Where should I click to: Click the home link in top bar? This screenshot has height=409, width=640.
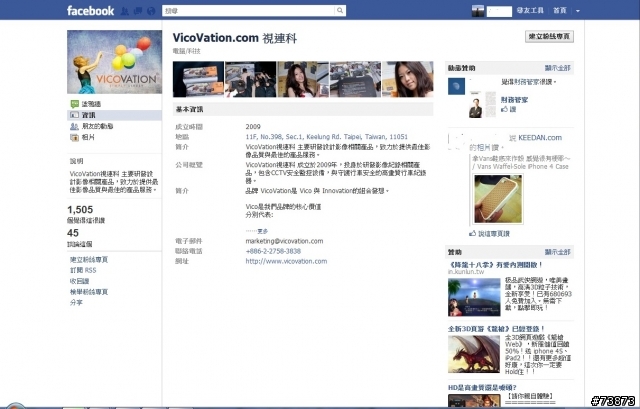point(560,11)
